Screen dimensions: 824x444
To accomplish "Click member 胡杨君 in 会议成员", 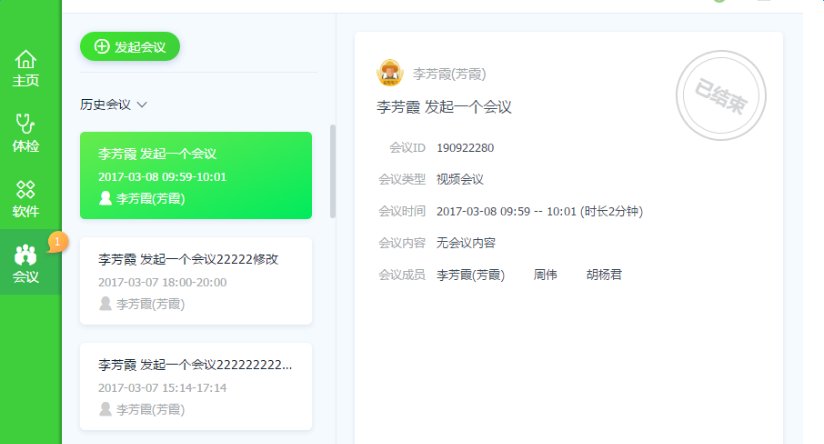I will [604, 274].
